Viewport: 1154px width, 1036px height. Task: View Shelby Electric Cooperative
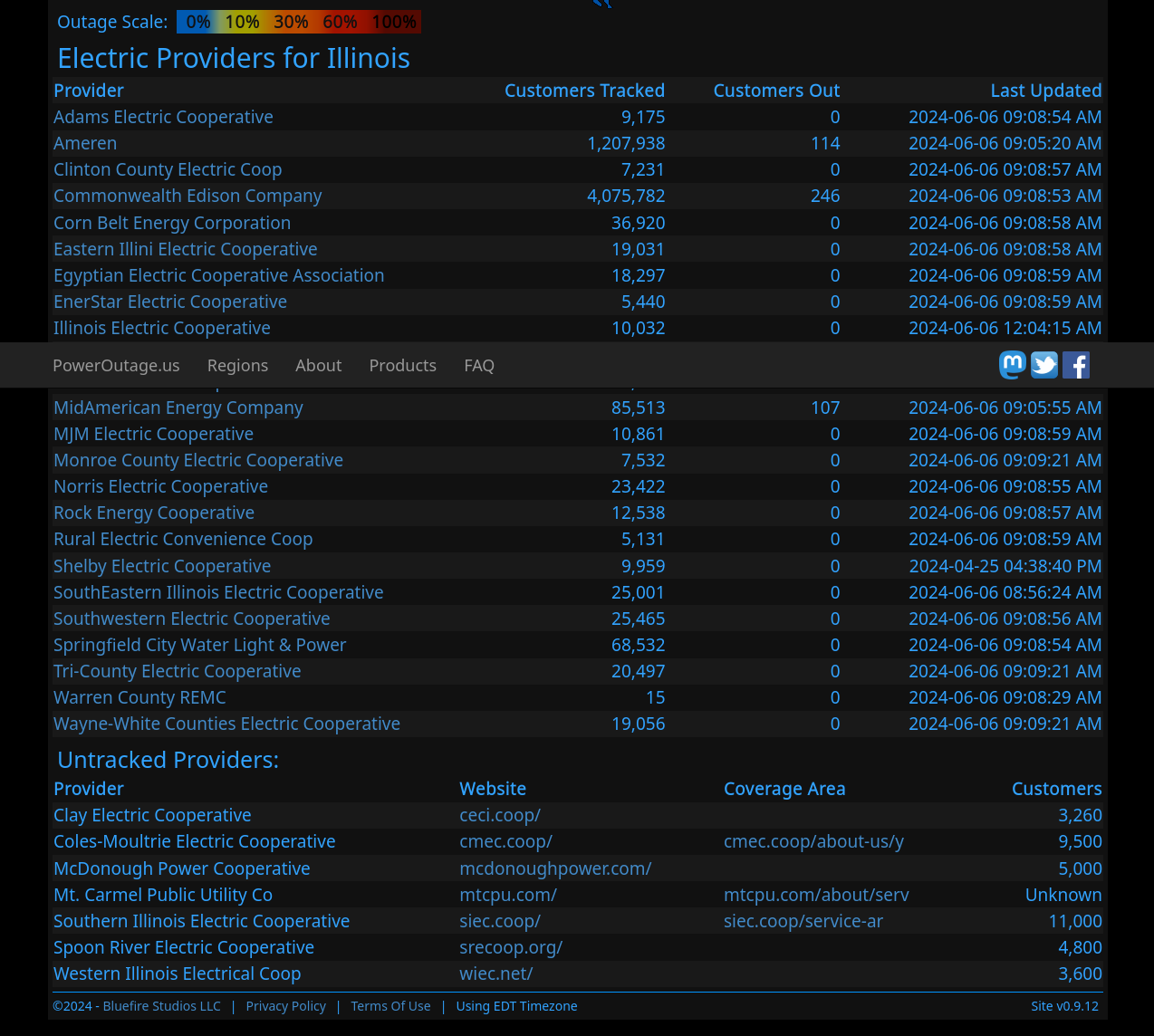162,566
